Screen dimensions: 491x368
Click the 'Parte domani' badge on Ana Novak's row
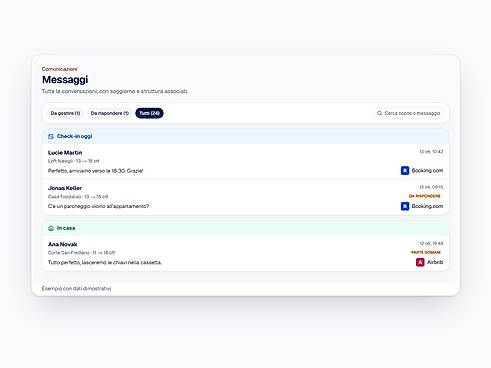click(426, 252)
